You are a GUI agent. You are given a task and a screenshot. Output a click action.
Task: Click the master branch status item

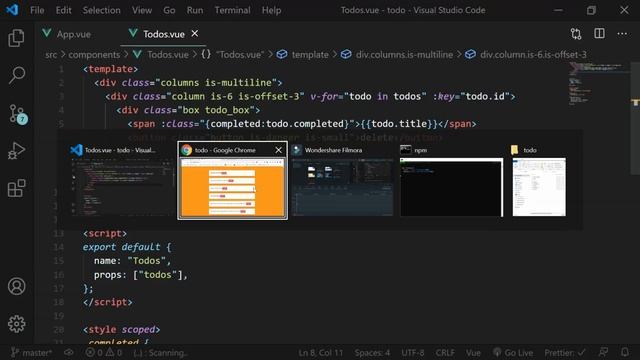pyautogui.click(x=32, y=353)
